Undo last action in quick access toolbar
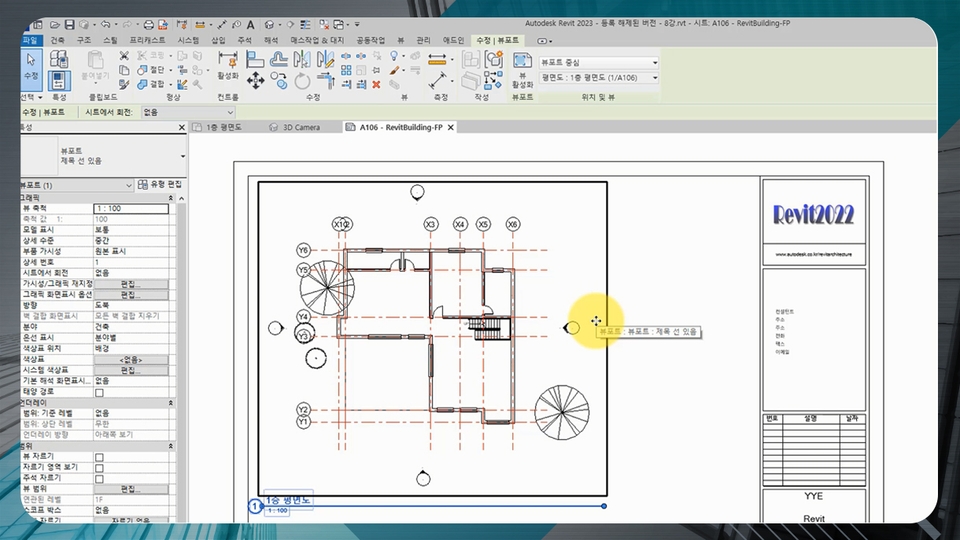960x540 pixels. click(x=105, y=24)
